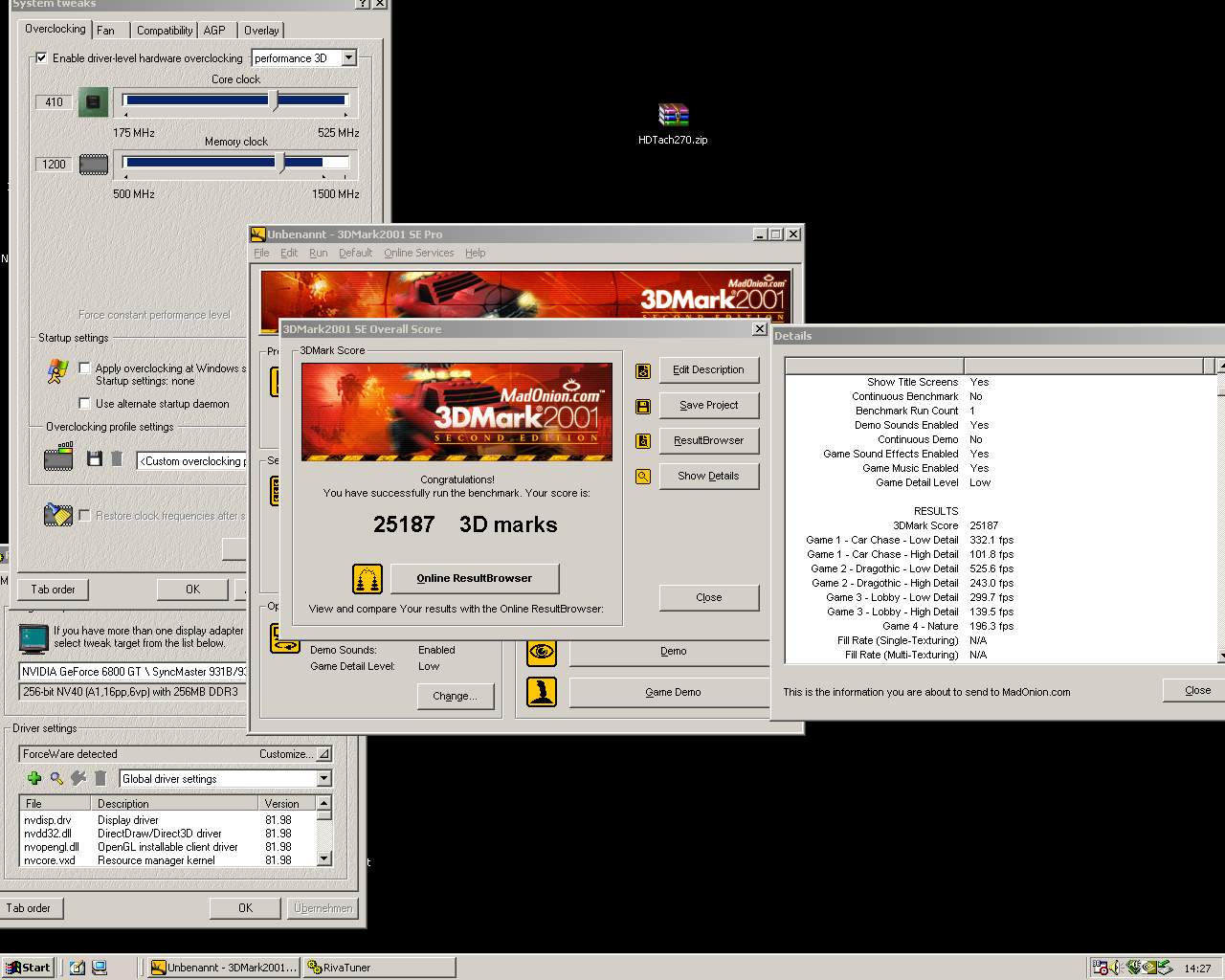The image size is (1225, 980).
Task: Delete overclocking profile with the trash icon
Action: (x=117, y=459)
